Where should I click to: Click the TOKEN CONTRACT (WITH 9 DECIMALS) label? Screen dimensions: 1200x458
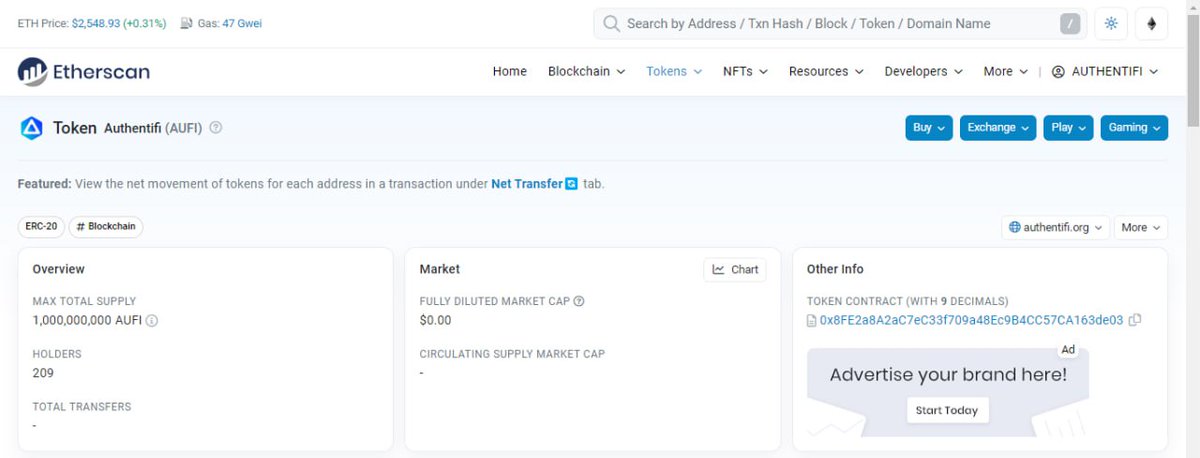tap(907, 301)
